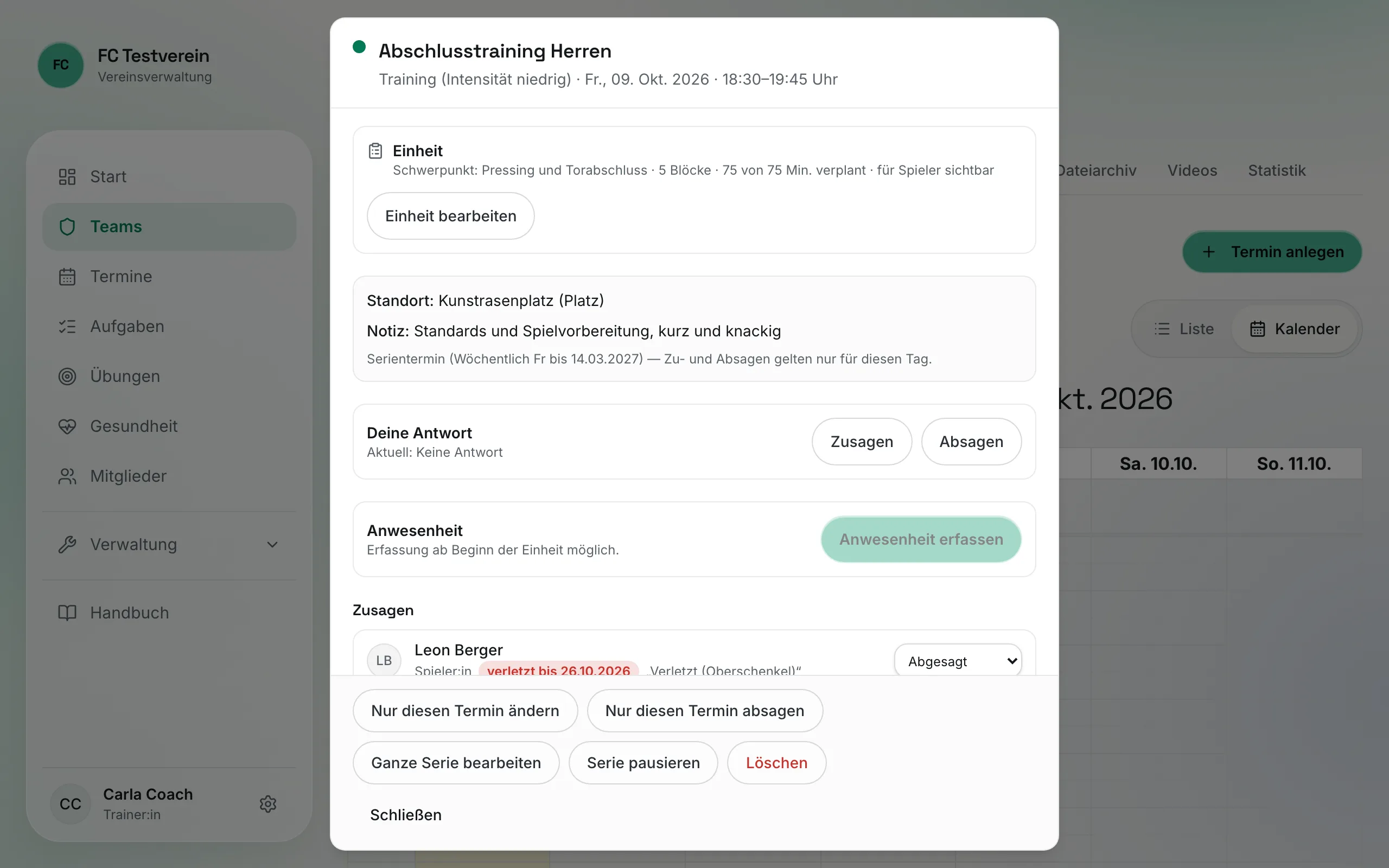Screen dimensions: 1389x868
Task: Open the Videos tab
Action: click(1192, 170)
